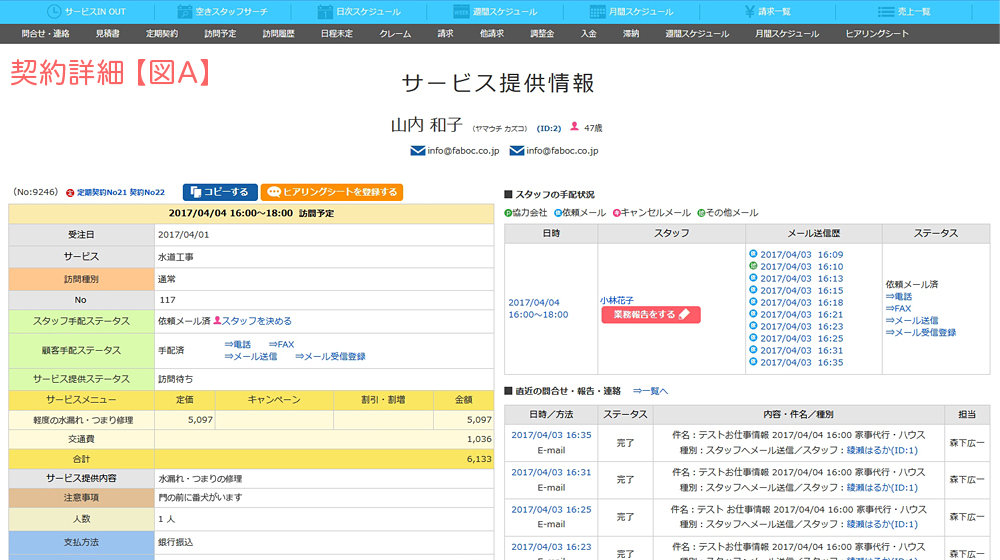Viewport: 1000px width, 560px height.
Task: Open inquiry dated 2017/04/03 16:31
Action: (551, 473)
